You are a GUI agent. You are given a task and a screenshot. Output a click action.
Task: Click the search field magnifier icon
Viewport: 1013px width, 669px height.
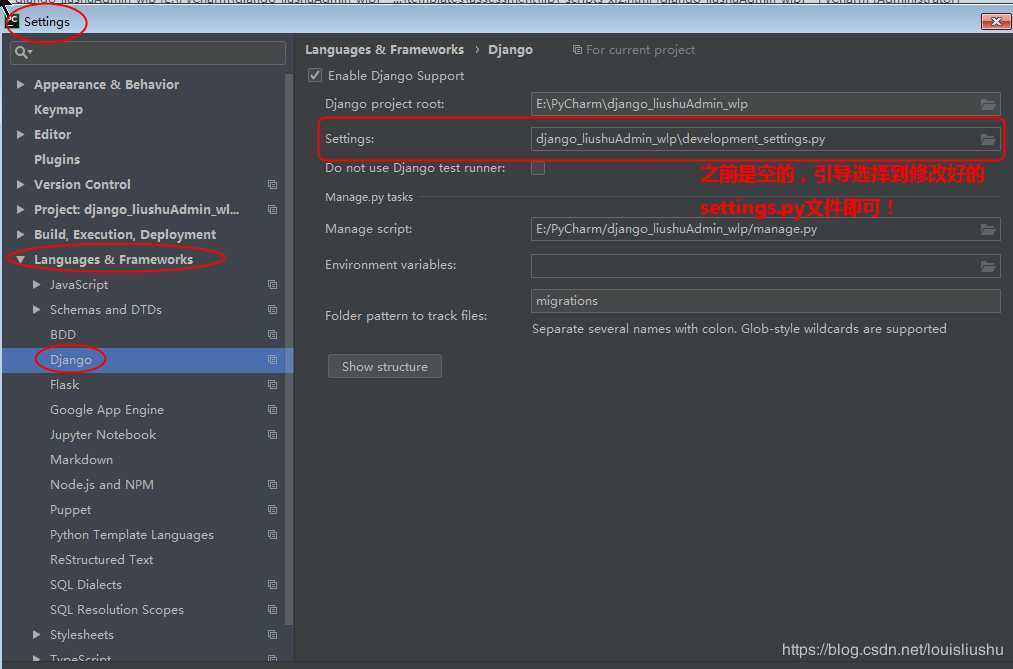[22, 52]
